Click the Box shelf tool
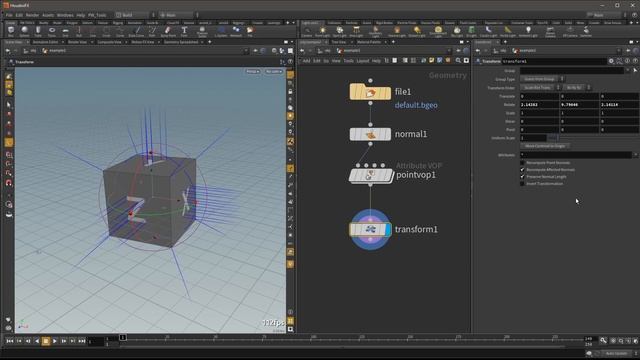Image resolution: width=640 pixels, height=360 pixels. [11, 31]
